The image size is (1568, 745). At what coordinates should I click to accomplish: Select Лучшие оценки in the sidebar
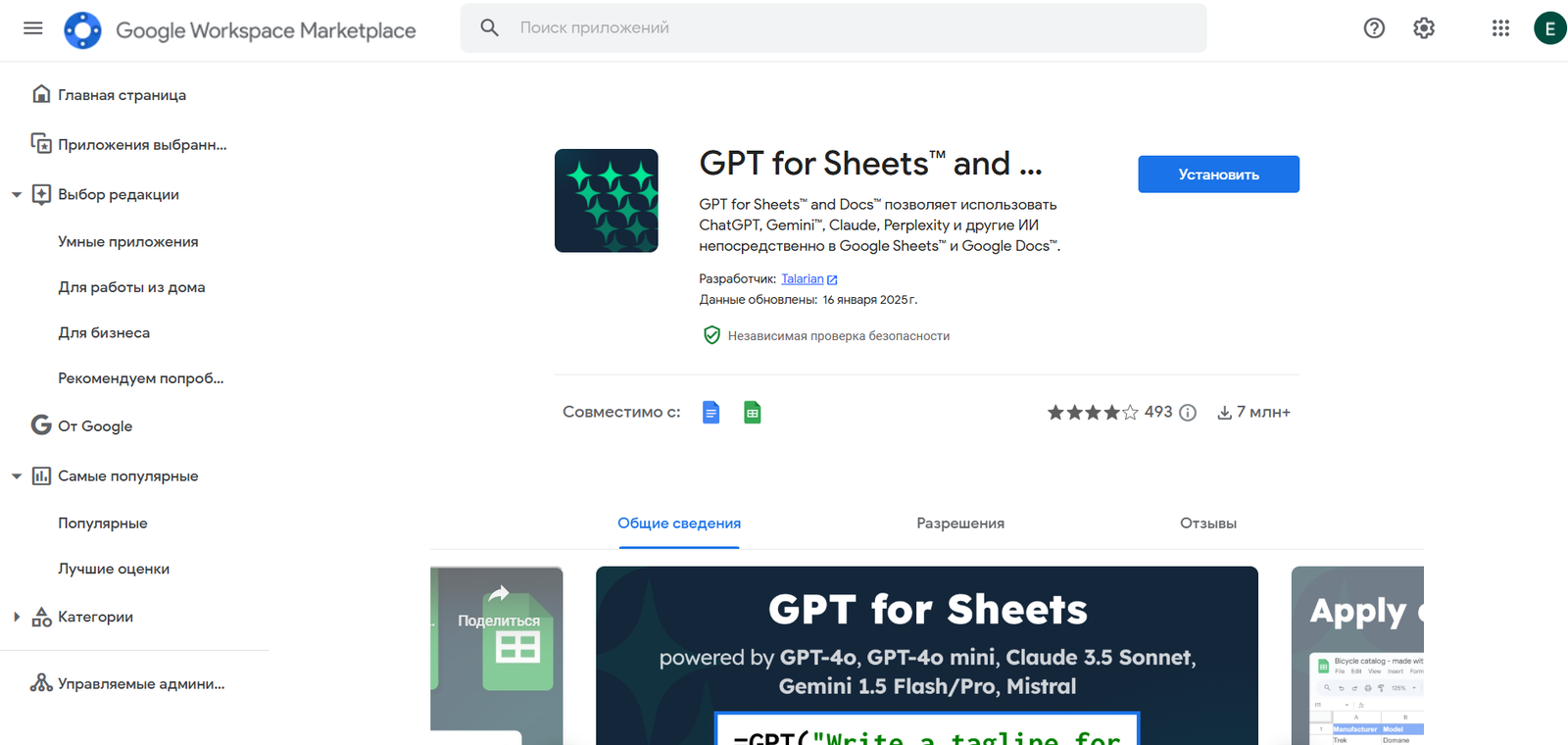[114, 569]
